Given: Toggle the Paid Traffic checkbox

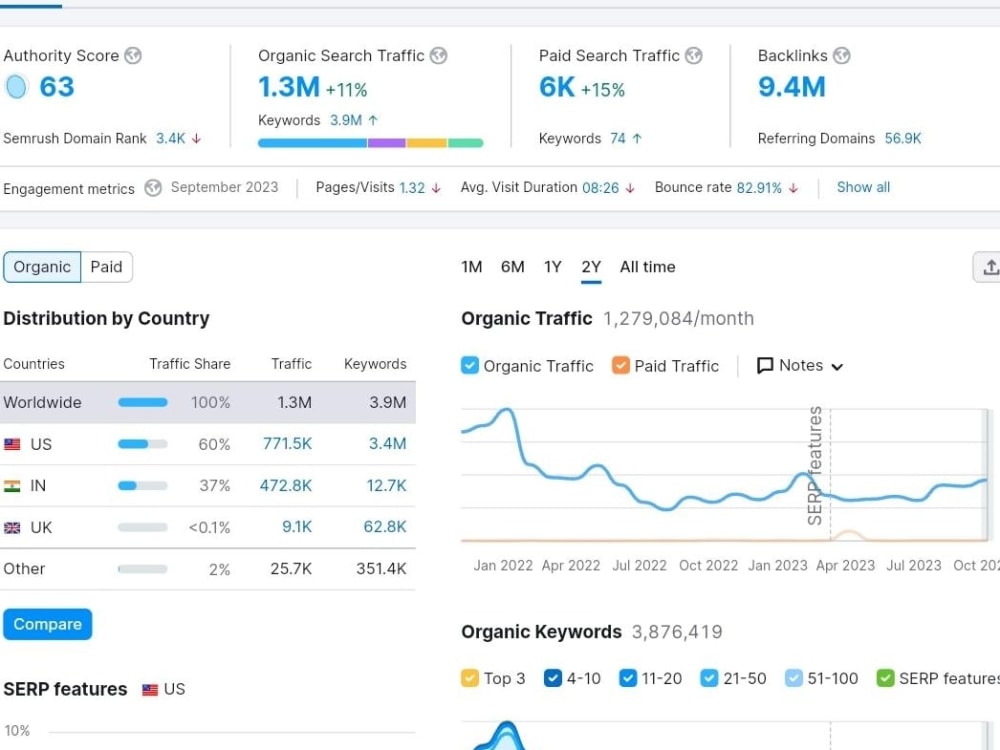Looking at the screenshot, I should [621, 365].
